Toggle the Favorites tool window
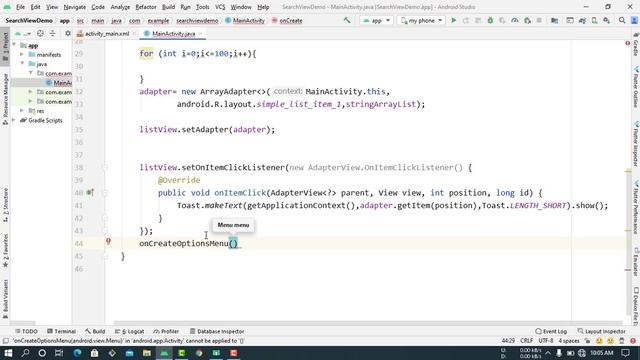This screenshot has height=360, width=640. [5, 250]
